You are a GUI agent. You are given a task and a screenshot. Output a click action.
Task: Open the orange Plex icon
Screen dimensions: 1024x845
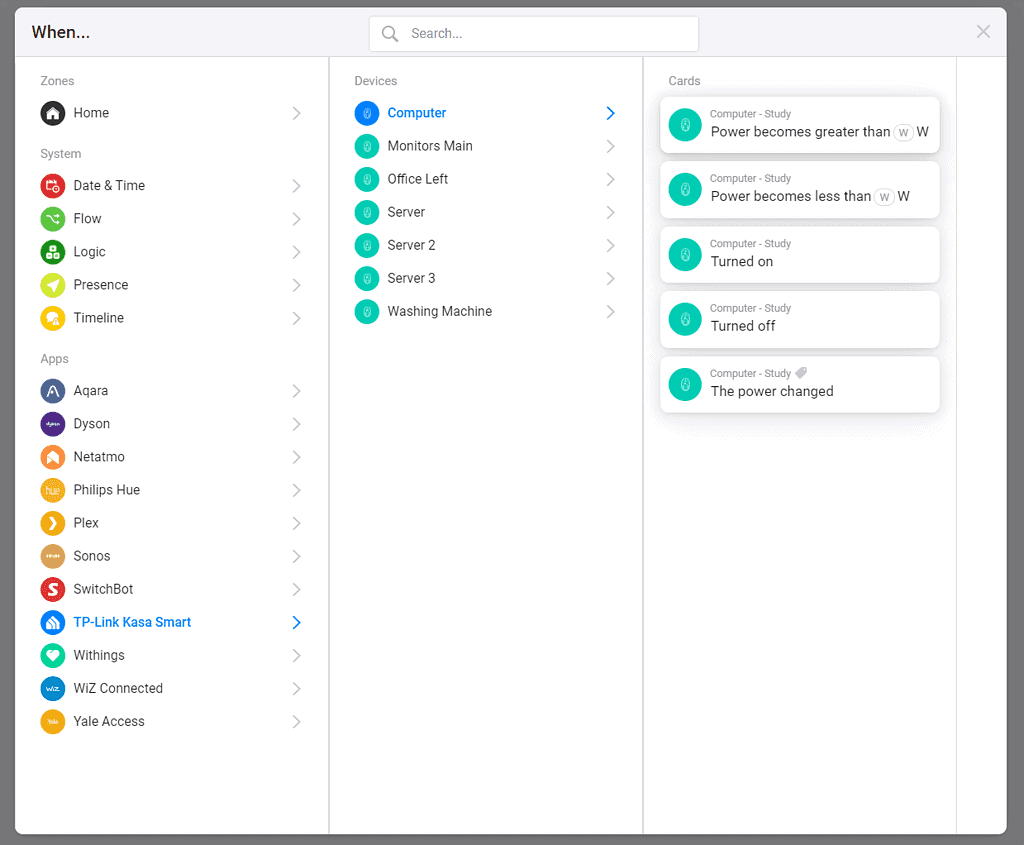click(53, 523)
